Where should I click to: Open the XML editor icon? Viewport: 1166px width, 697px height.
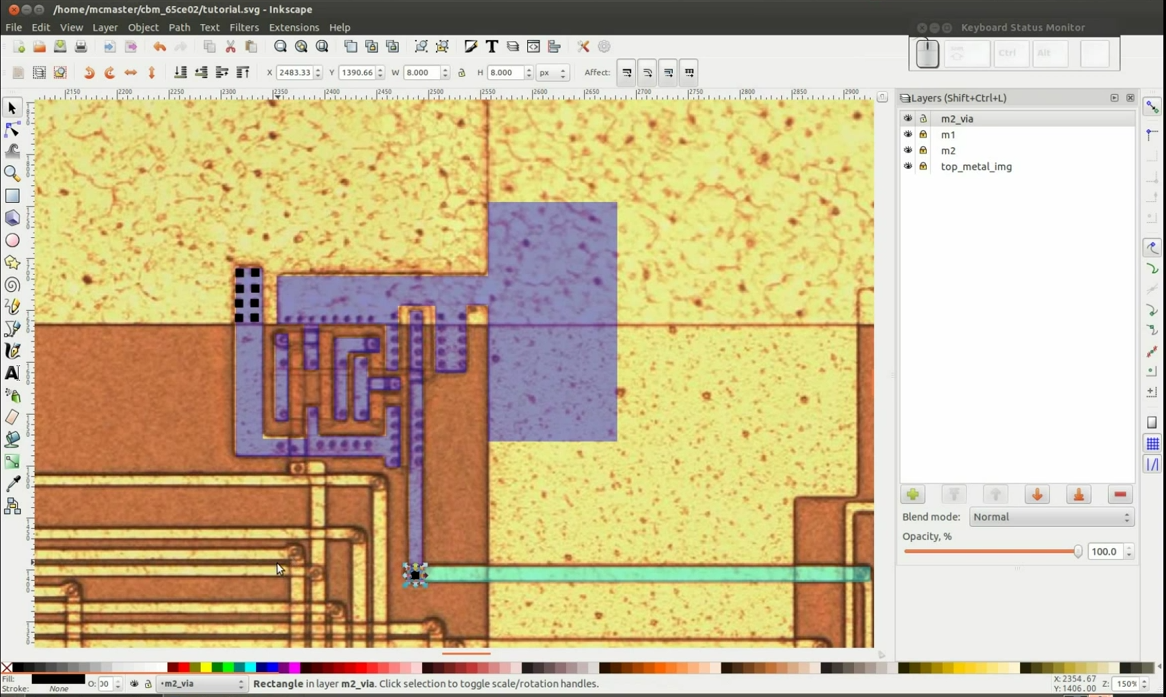[x=534, y=47]
